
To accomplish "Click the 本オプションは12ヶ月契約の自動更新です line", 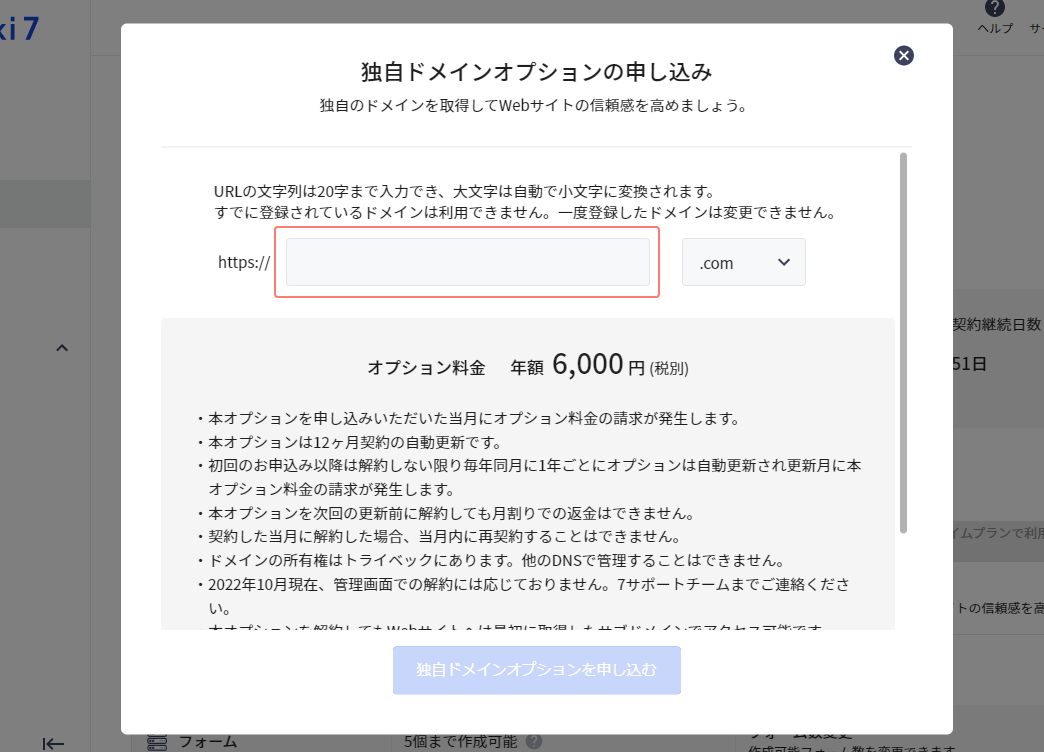I will coord(352,442).
